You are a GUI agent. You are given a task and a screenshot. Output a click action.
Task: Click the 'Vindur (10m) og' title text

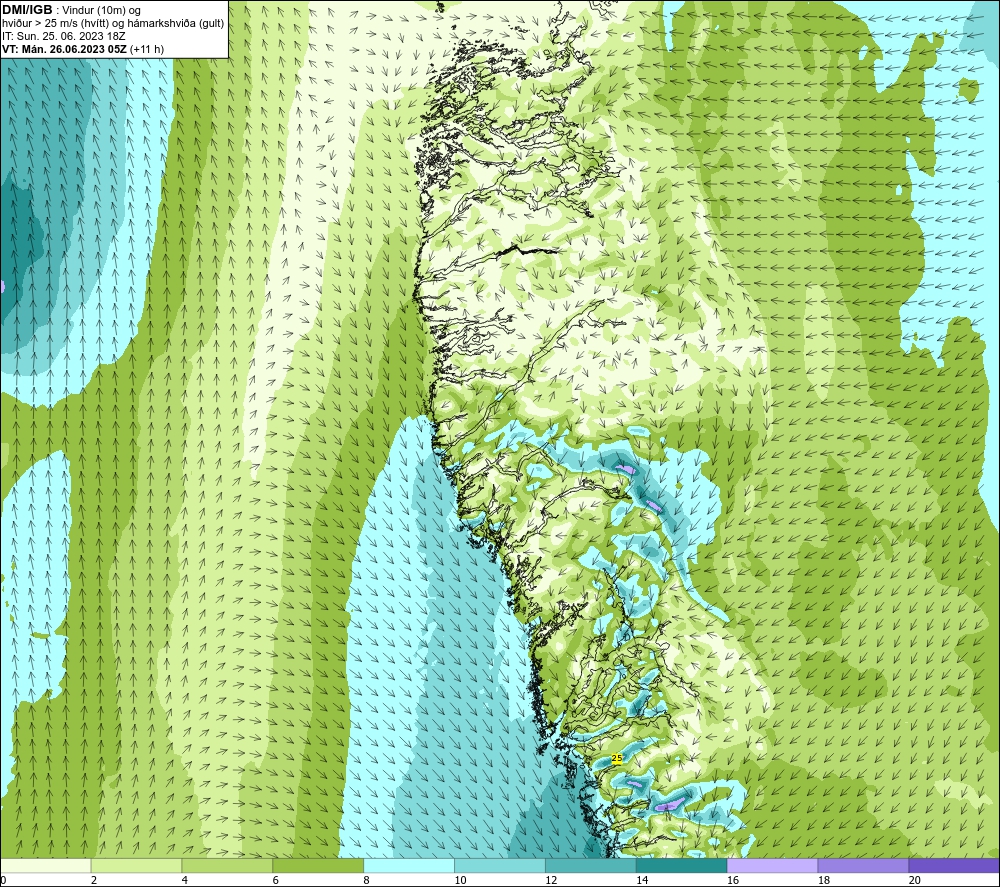(101, 10)
